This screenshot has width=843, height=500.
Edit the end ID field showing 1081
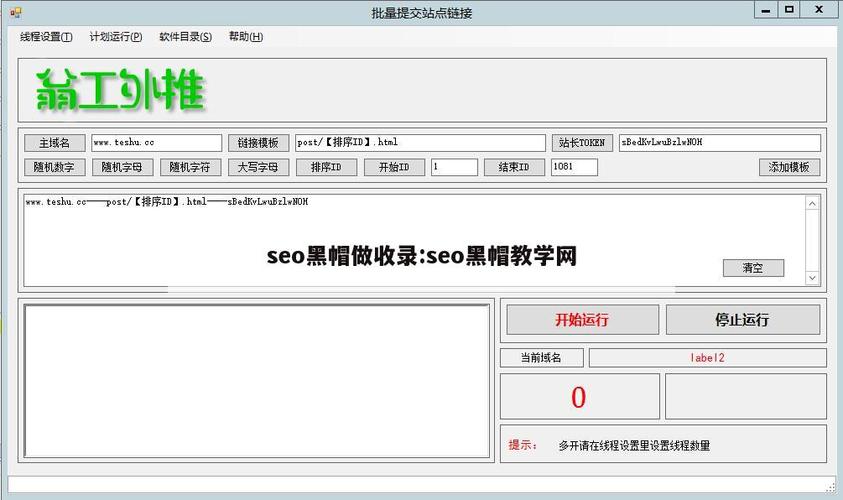574,167
